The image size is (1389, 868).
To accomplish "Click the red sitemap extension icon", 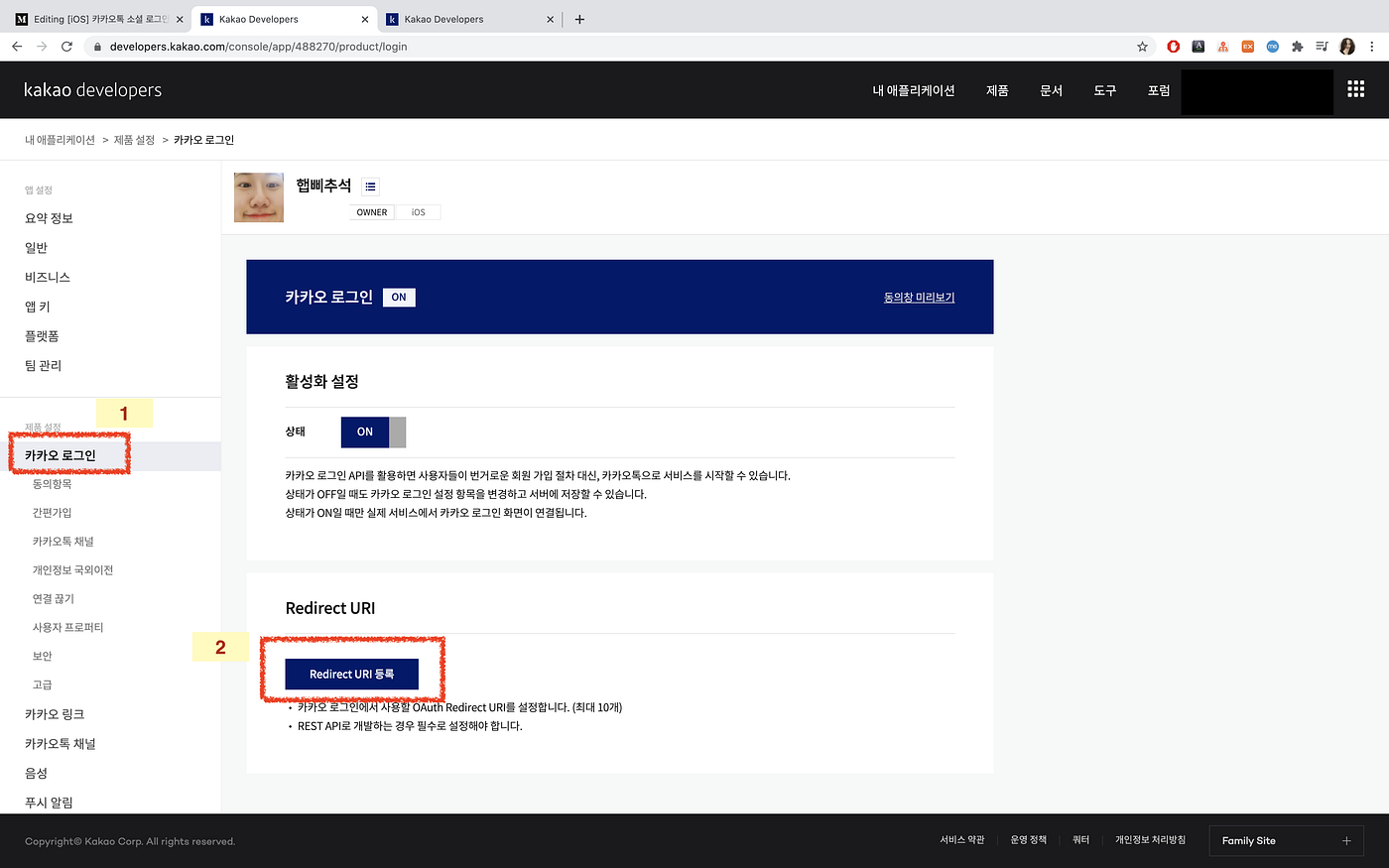I will [x=1223, y=47].
